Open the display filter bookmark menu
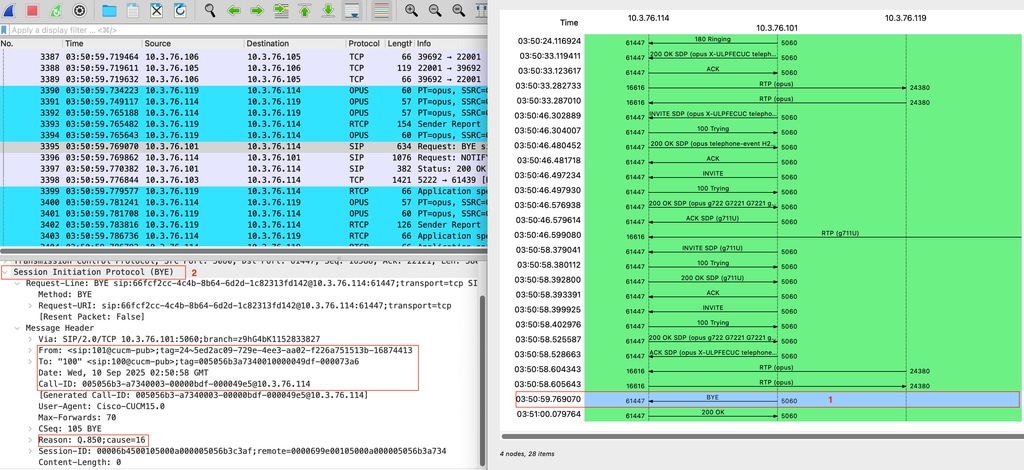1024x470 pixels. (x=5, y=30)
